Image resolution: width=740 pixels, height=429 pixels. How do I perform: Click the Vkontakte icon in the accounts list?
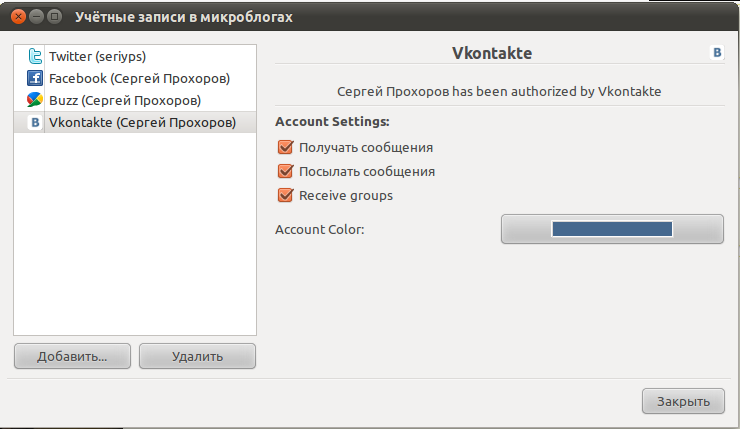tap(35, 123)
